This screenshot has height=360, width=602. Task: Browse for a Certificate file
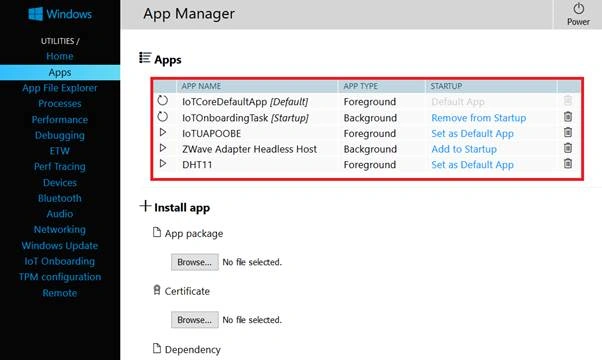click(195, 320)
